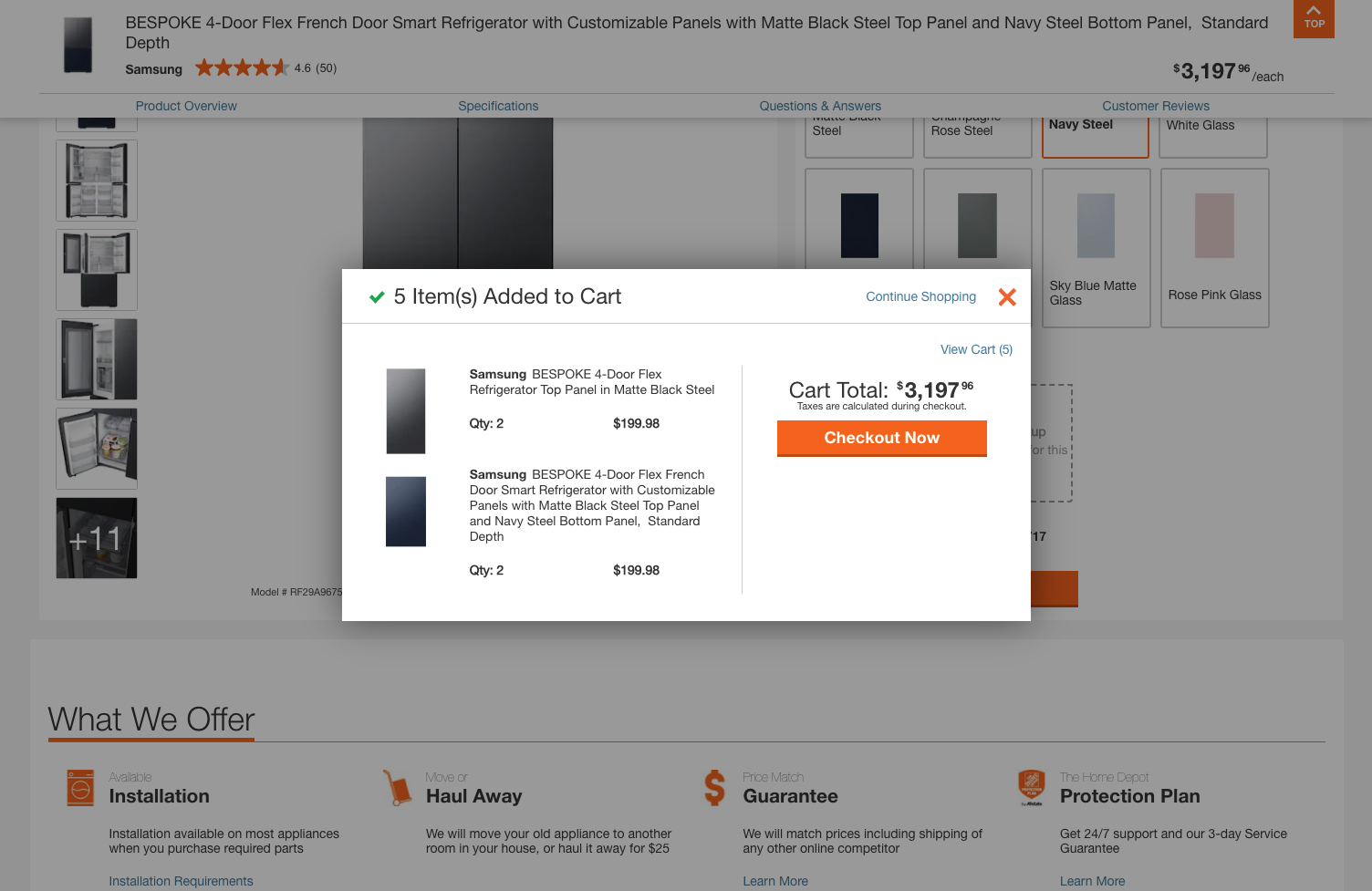Viewport: 1372px width, 891px height.
Task: Click the 'What We Offer' heading
Action: pyautogui.click(x=151, y=720)
